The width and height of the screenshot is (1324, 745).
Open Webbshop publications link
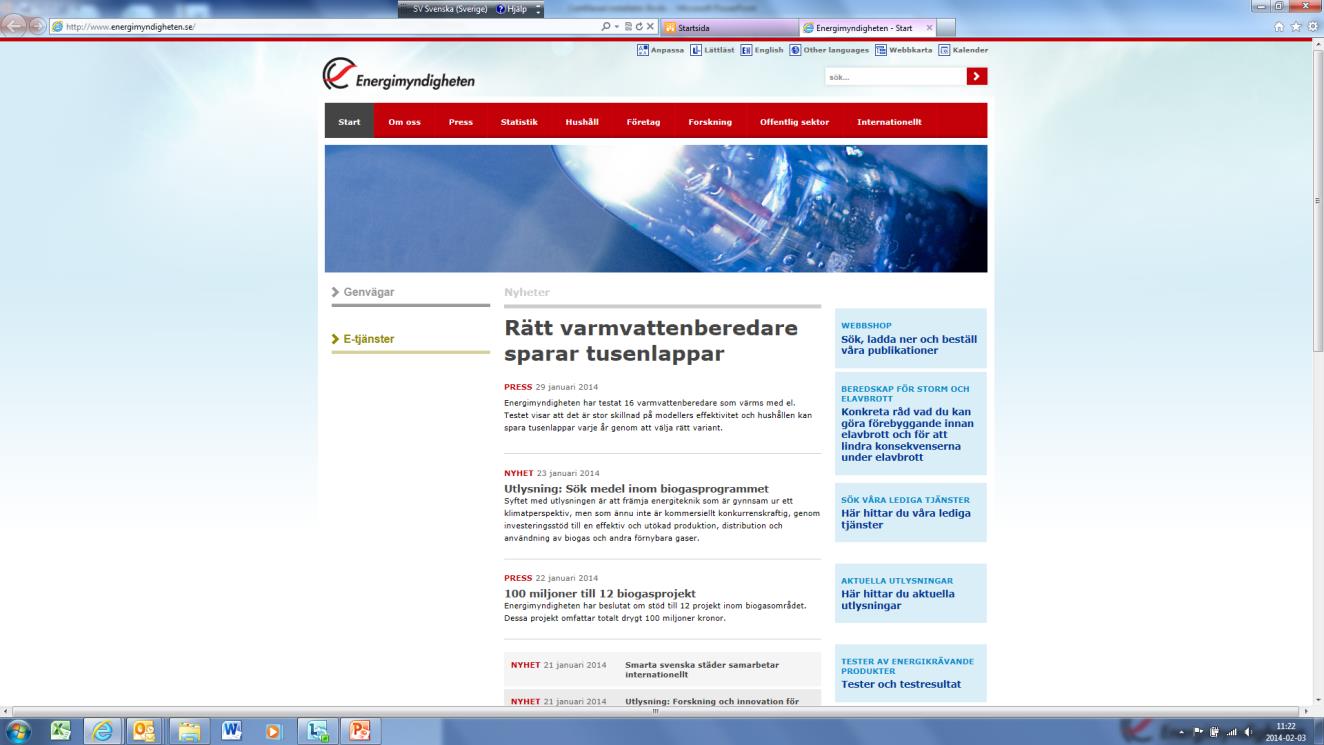[x=910, y=339]
